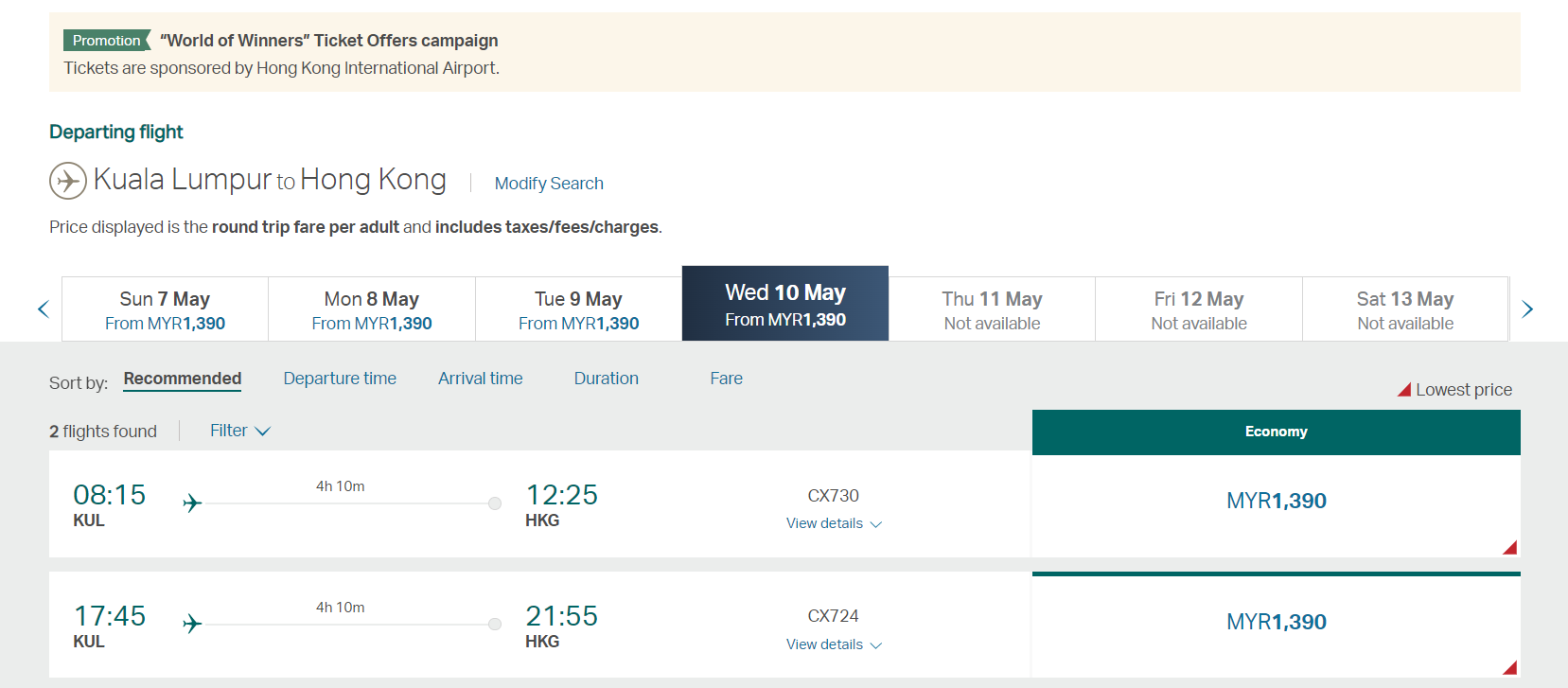The width and height of the screenshot is (1568, 688).
Task: Expand the Filter dropdown
Action: 240,431
